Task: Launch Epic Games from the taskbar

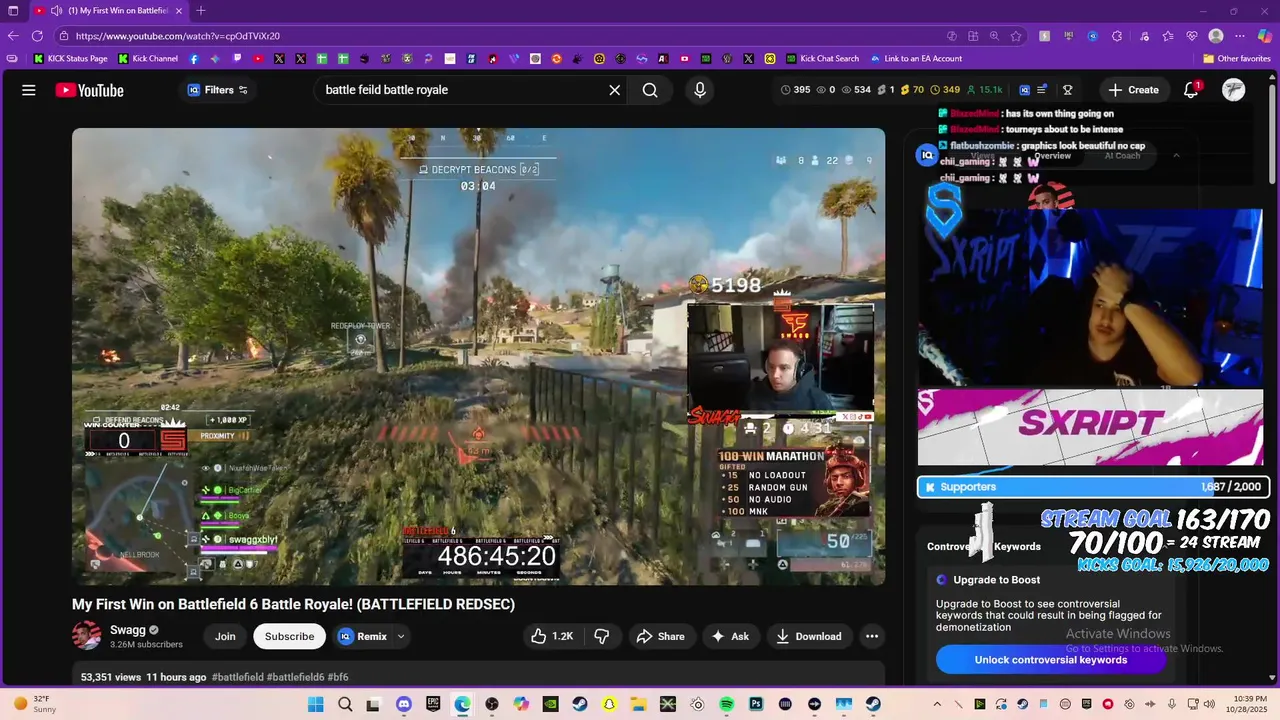Action: [x=433, y=704]
